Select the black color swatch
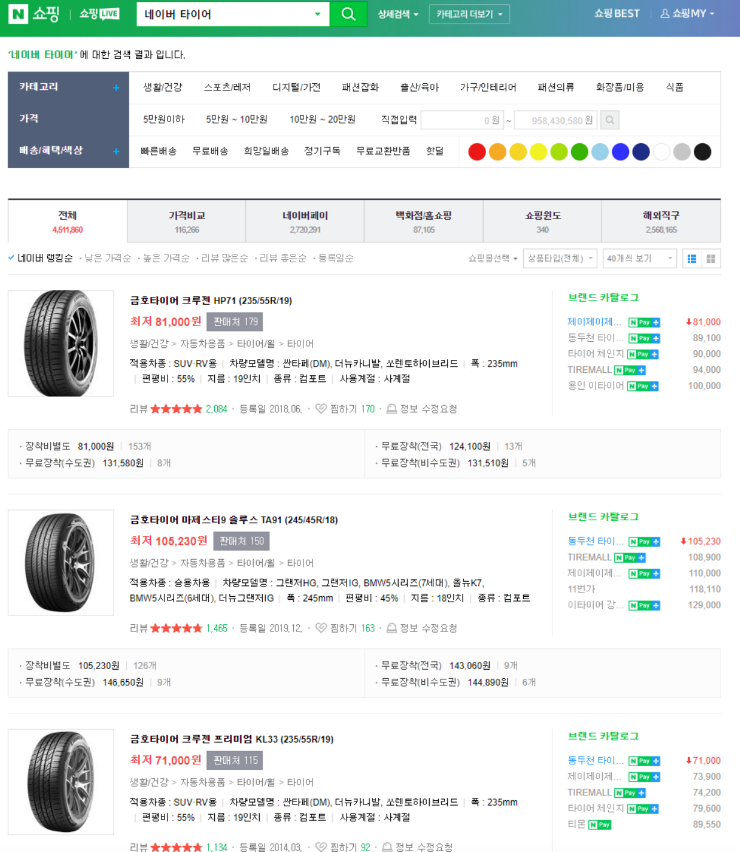740x852 pixels. pos(702,152)
